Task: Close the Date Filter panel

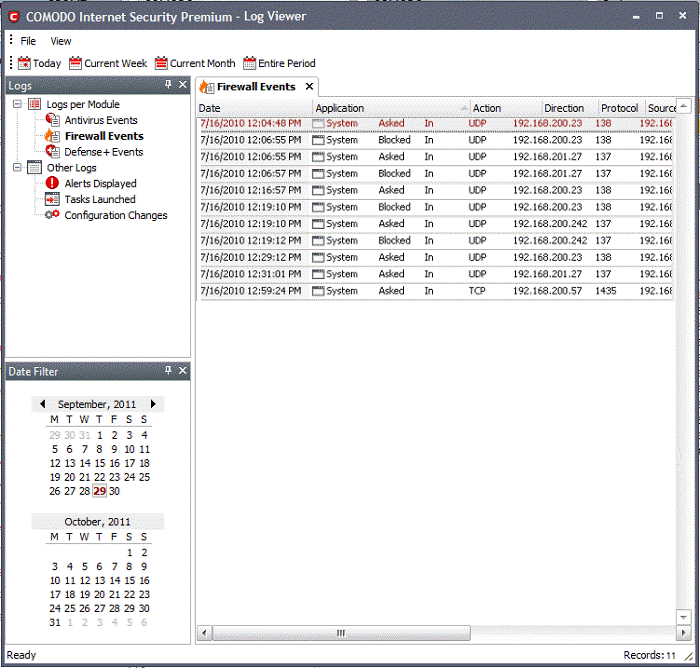Action: pyautogui.click(x=183, y=370)
